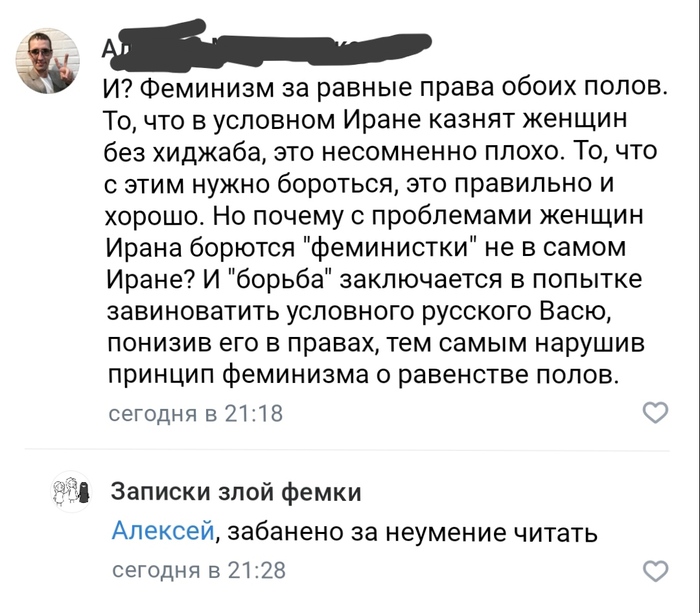
Task: Click the blue Алексей mention link
Action: click(x=162, y=531)
